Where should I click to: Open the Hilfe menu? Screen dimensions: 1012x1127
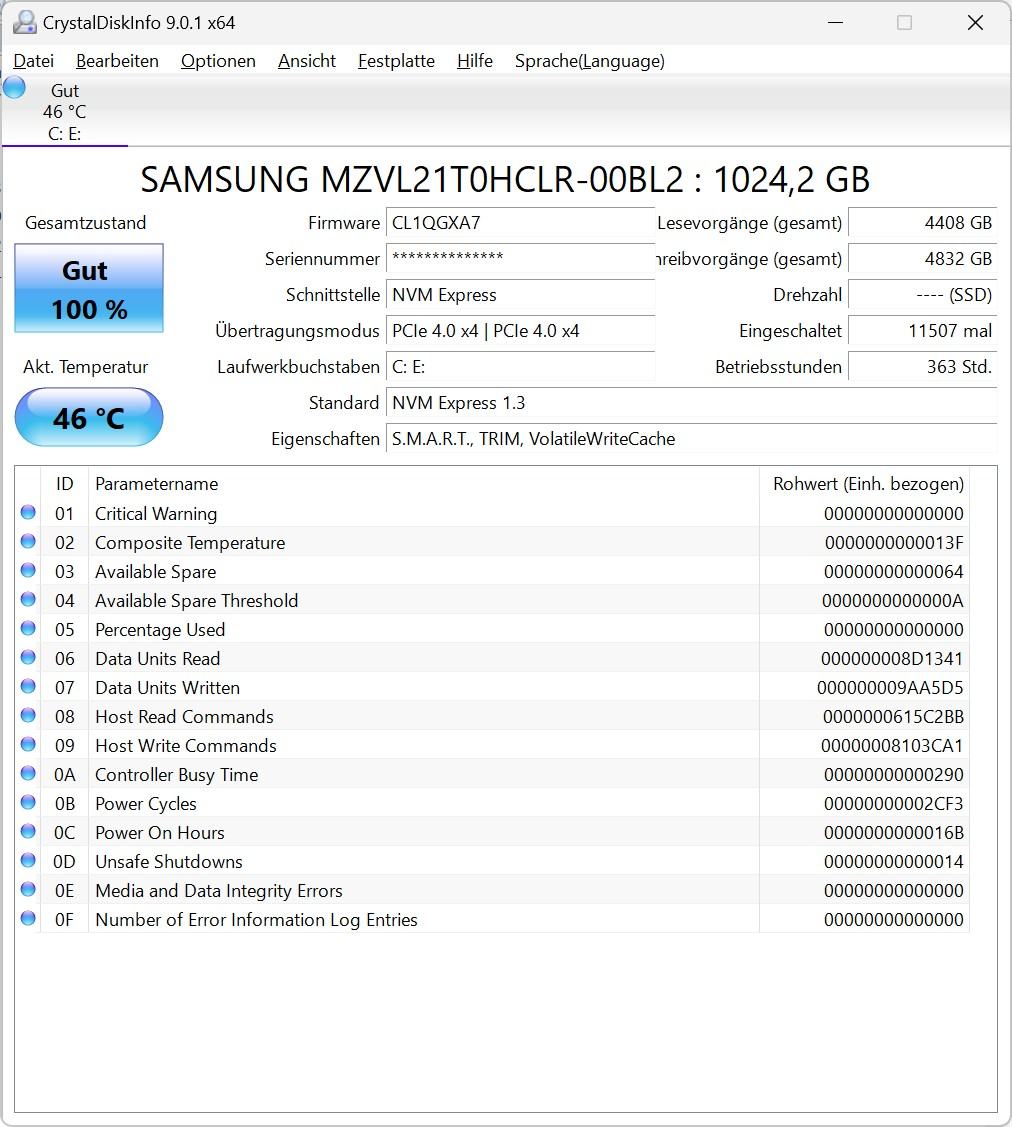474,61
